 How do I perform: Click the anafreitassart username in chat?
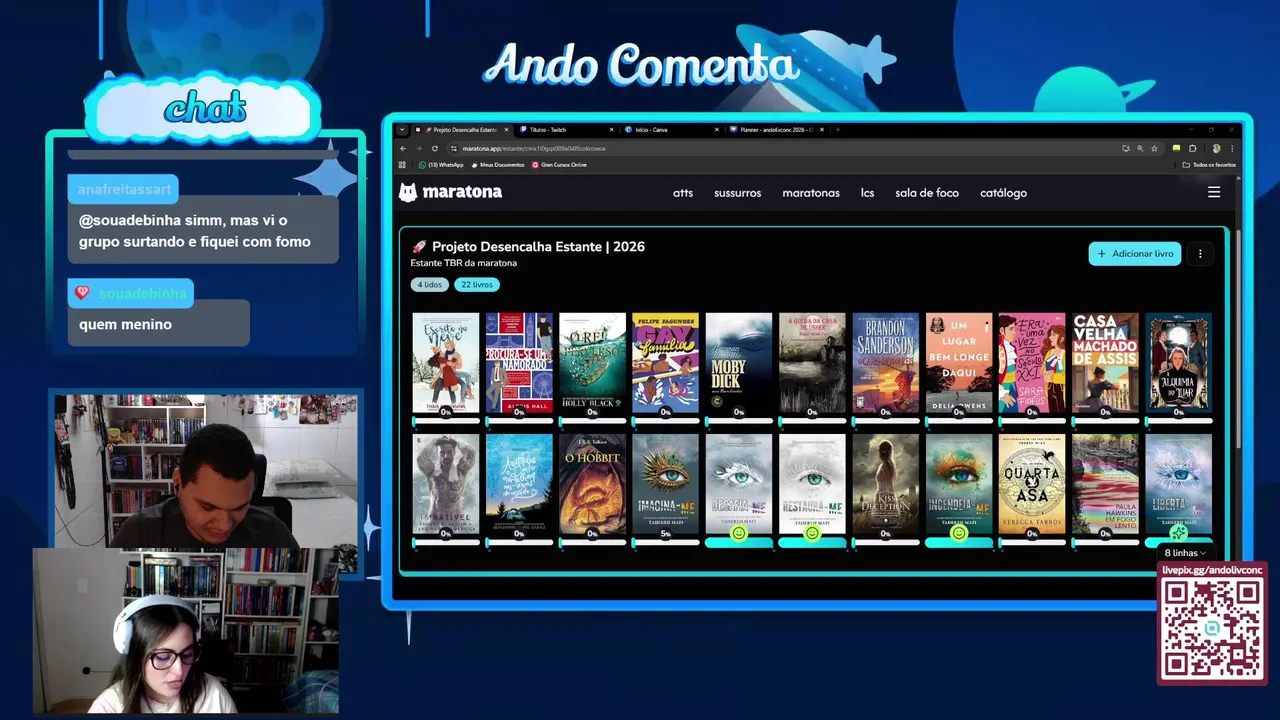tap(122, 190)
